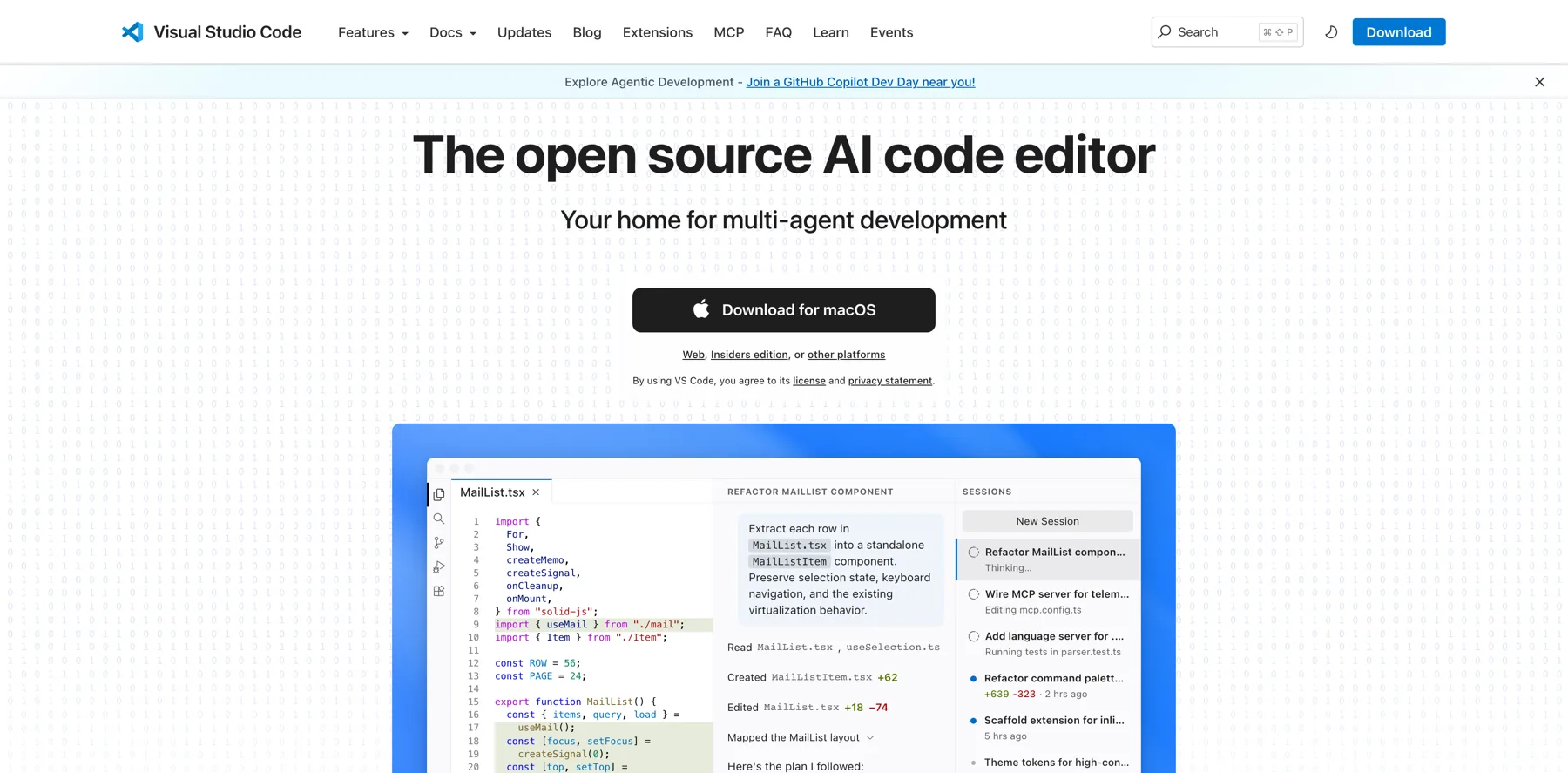The height and width of the screenshot is (773, 1568).
Task: Open the other platforms link
Action: tap(846, 355)
